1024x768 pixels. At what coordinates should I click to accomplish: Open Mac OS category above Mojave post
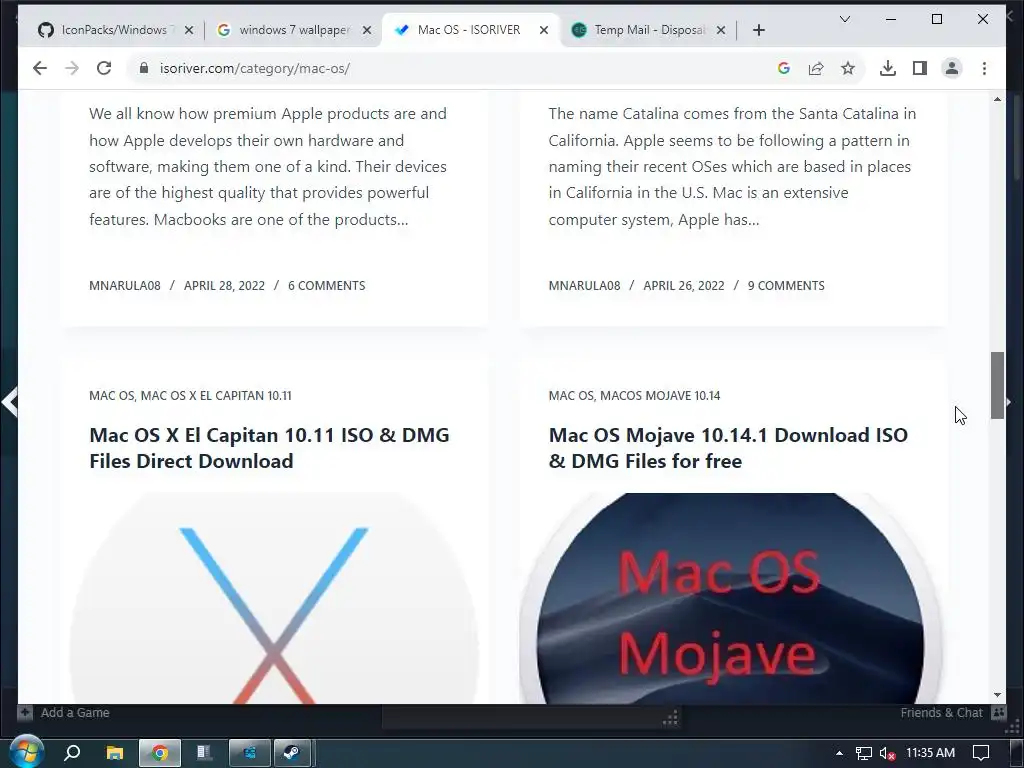coord(571,395)
